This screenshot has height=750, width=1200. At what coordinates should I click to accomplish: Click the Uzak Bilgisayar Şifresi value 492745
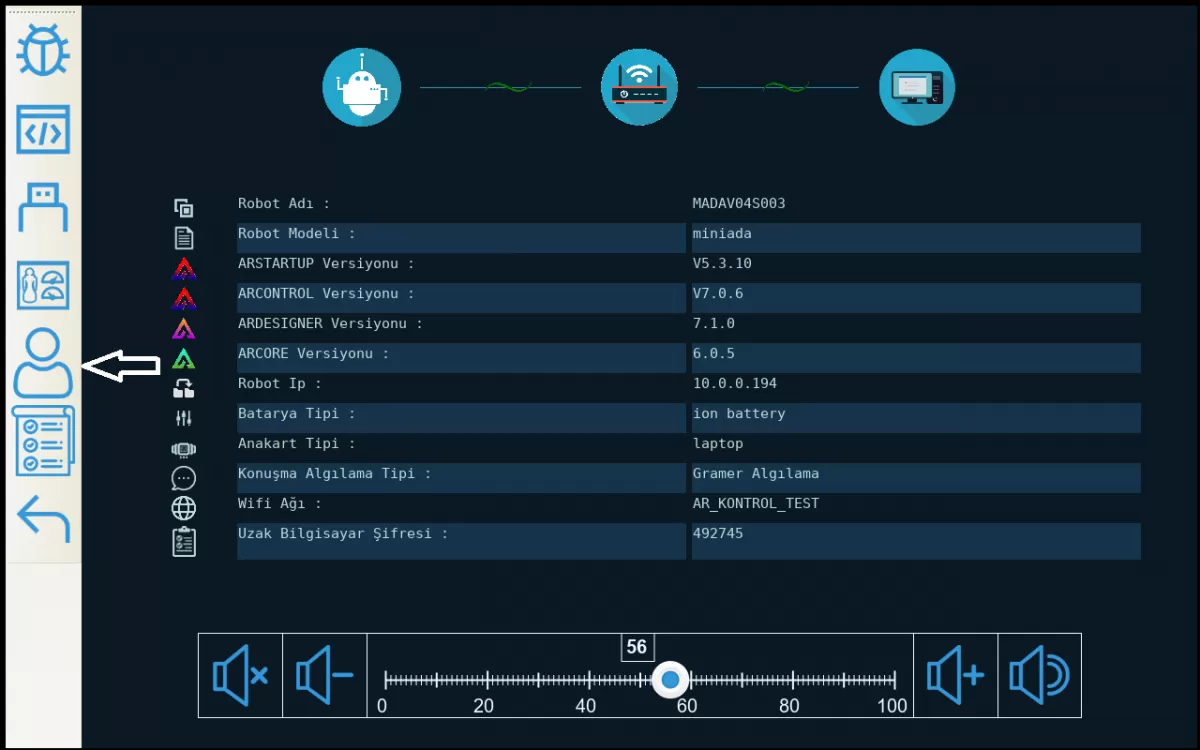(x=718, y=534)
